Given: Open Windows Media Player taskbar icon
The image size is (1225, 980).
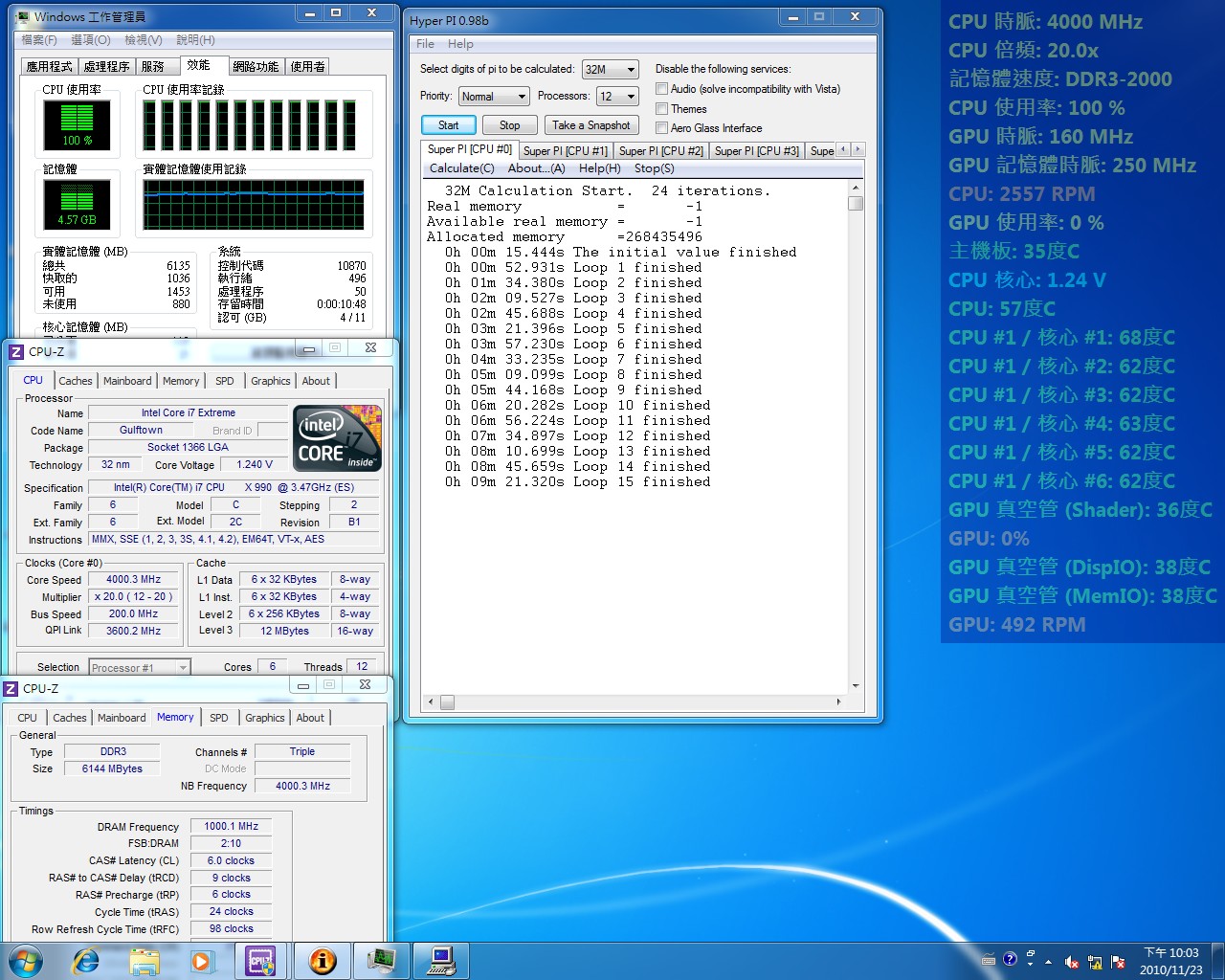Looking at the screenshot, I should click(x=202, y=960).
